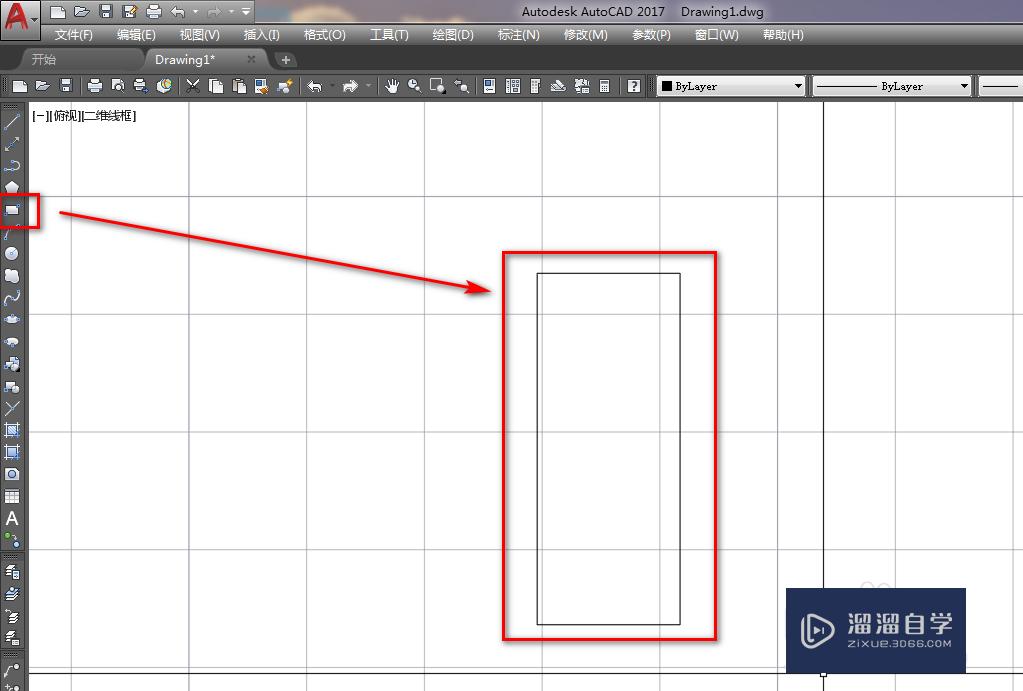This screenshot has width=1023, height=691.
Task: Click the Plot (print) icon
Action: 95,85
